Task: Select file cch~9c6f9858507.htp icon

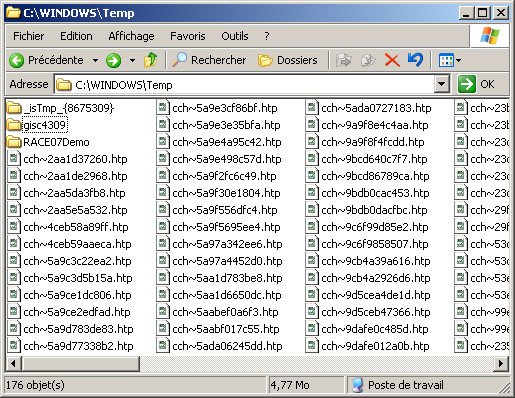Action: pyautogui.click(x=312, y=244)
